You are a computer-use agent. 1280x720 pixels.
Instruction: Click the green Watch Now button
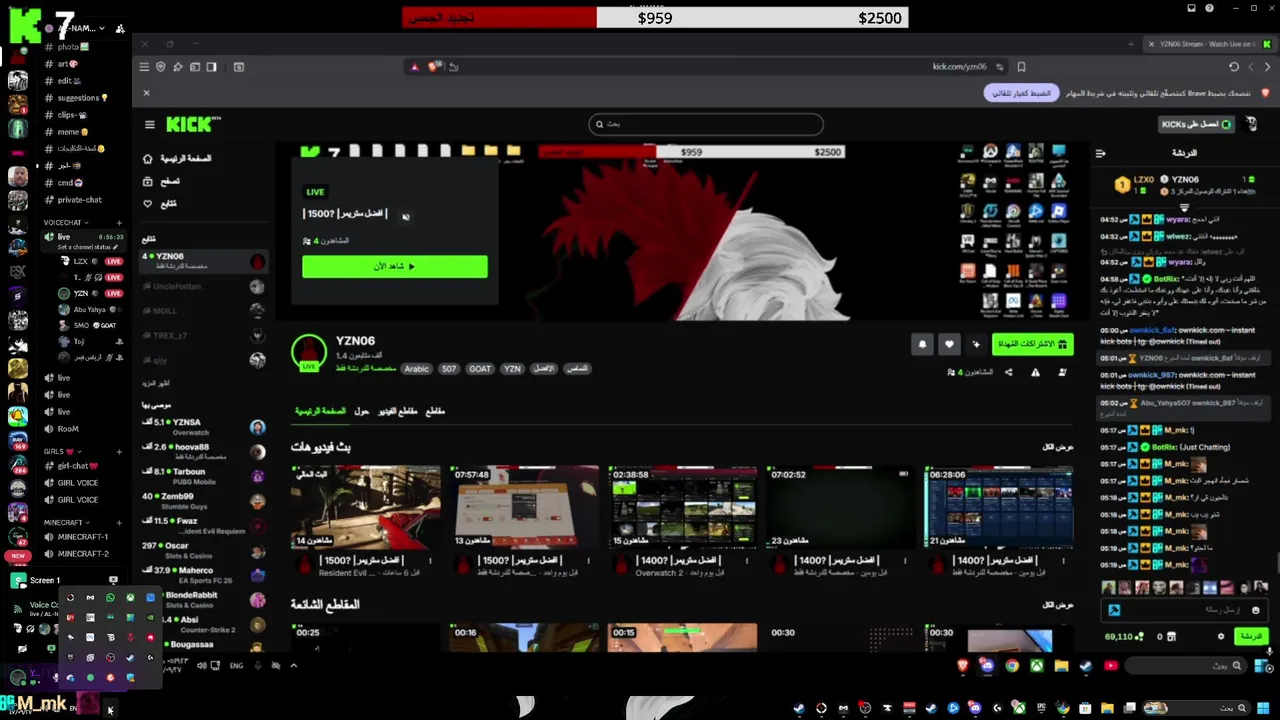click(395, 266)
